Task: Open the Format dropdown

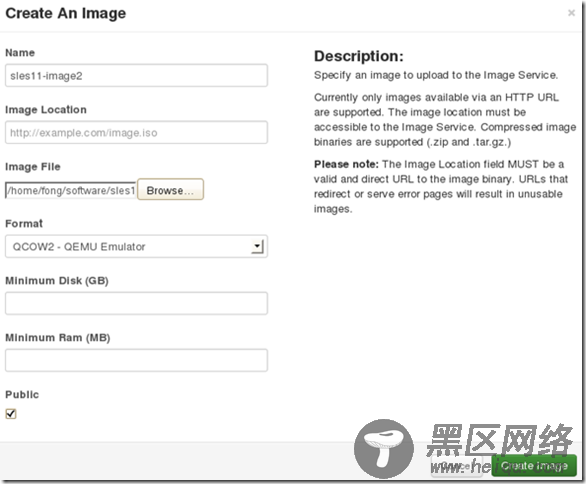Action: click(x=136, y=246)
